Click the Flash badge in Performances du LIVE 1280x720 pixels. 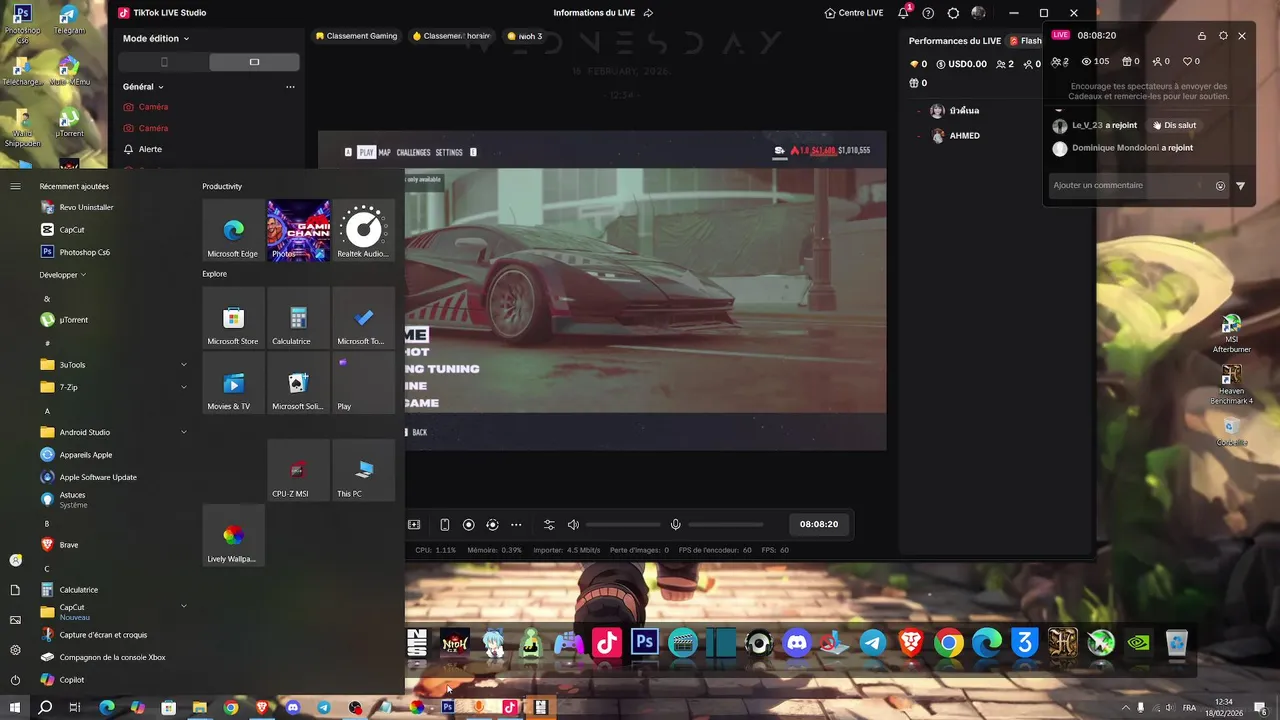click(1025, 41)
